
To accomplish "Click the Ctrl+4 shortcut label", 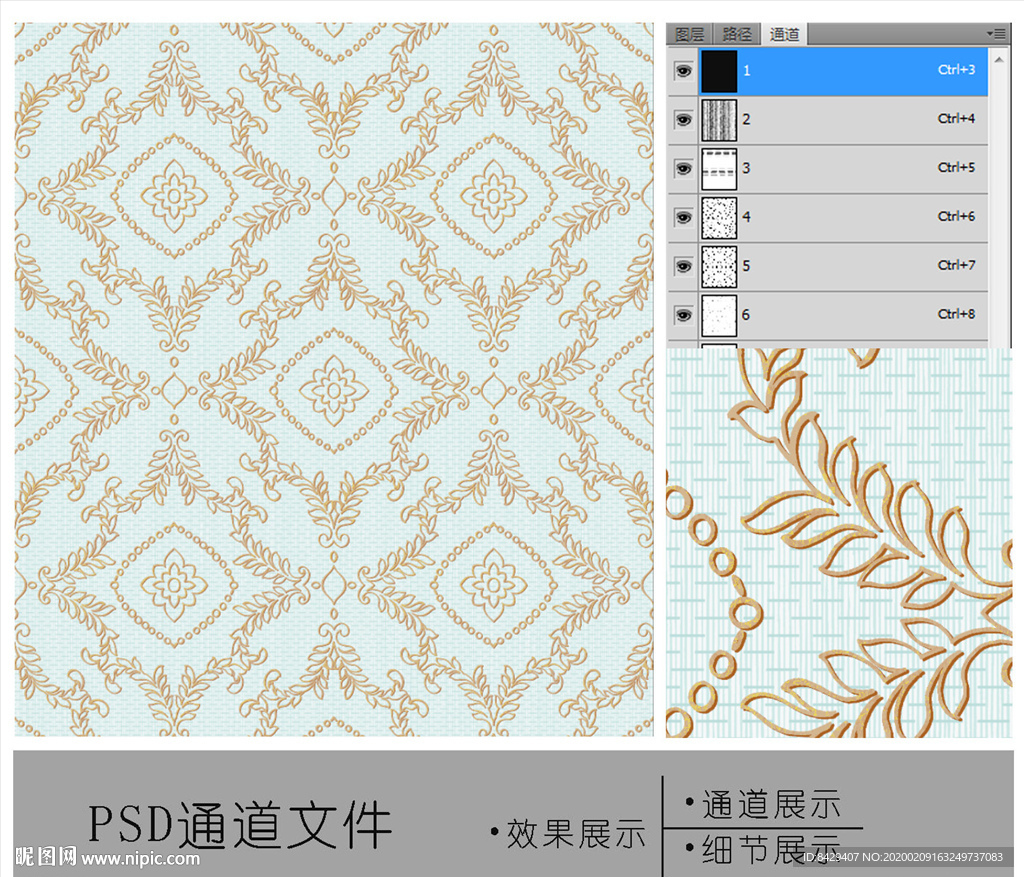I will point(956,118).
